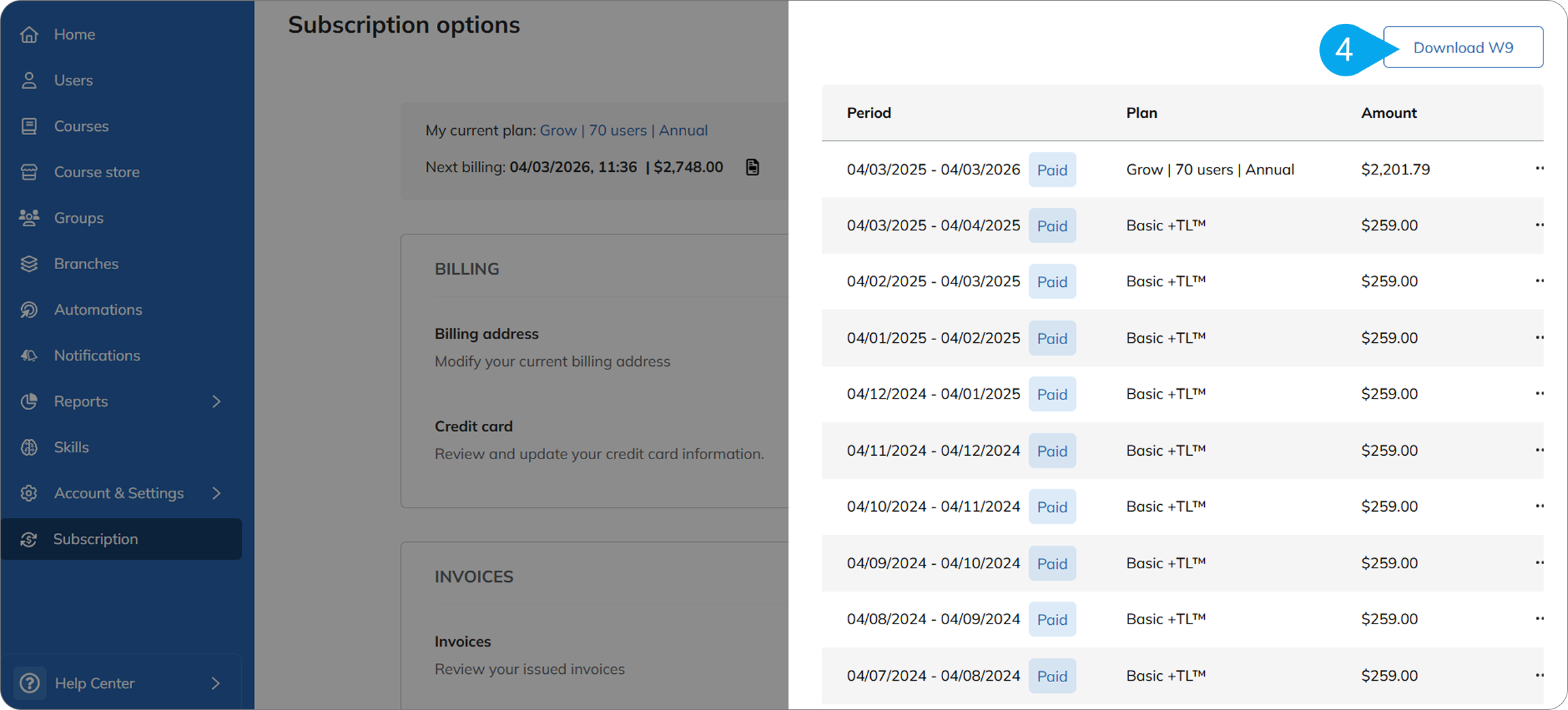Open options for the 04/10/2024 - 04/11/2024 invoice
The height and width of the screenshot is (710, 1568).
[1539, 506]
